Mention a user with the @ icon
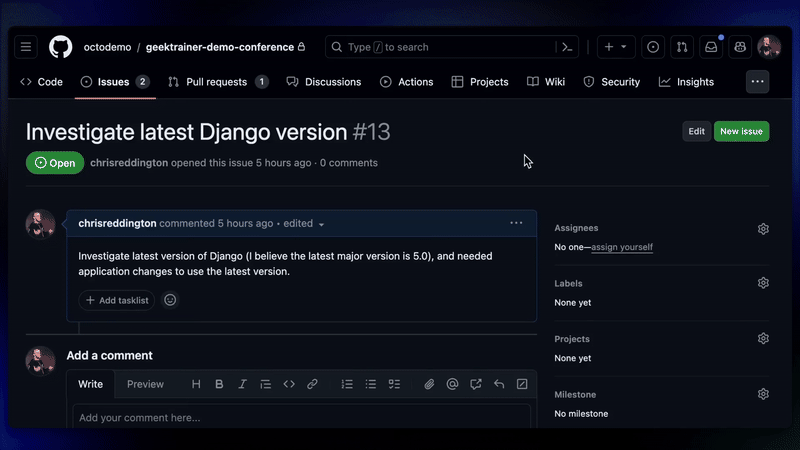Viewport: 800px width, 450px height. [x=452, y=384]
